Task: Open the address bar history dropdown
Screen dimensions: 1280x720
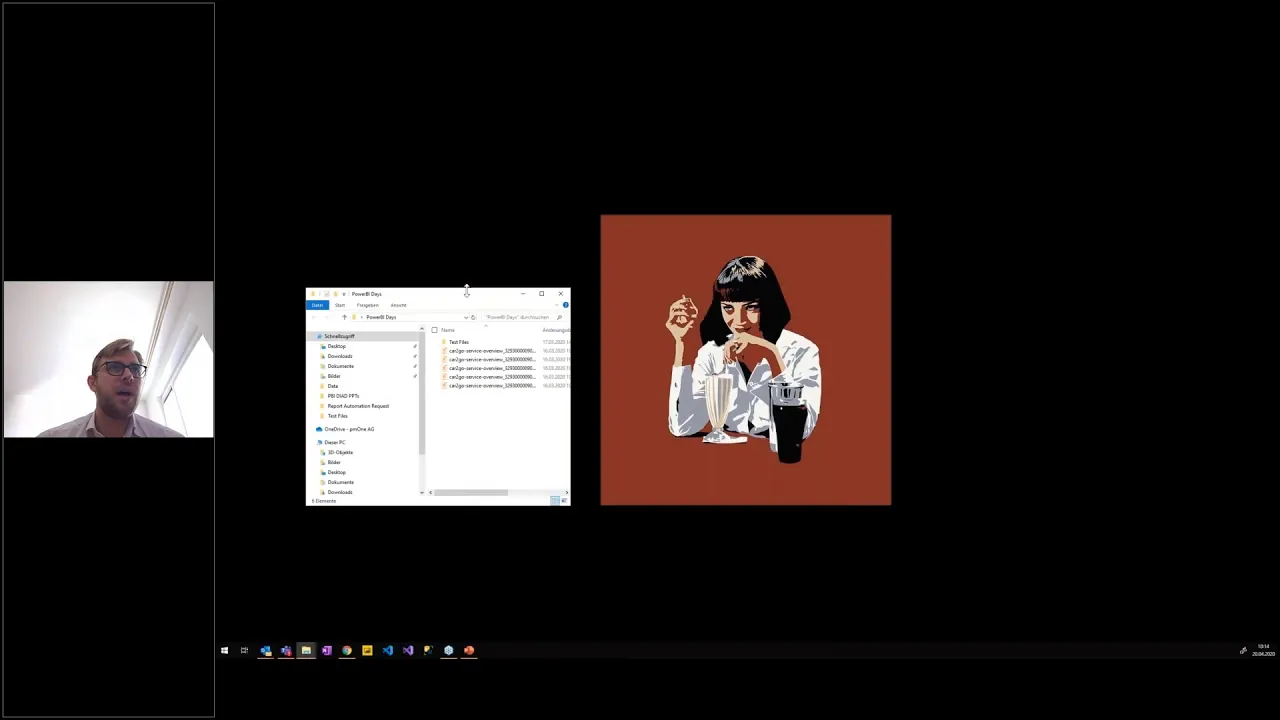Action: (466, 317)
